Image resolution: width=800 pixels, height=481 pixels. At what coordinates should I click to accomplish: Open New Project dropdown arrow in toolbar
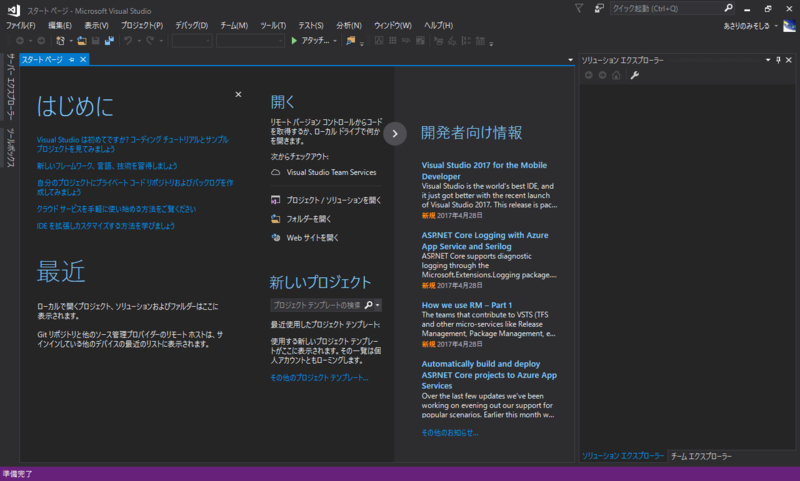coord(70,40)
